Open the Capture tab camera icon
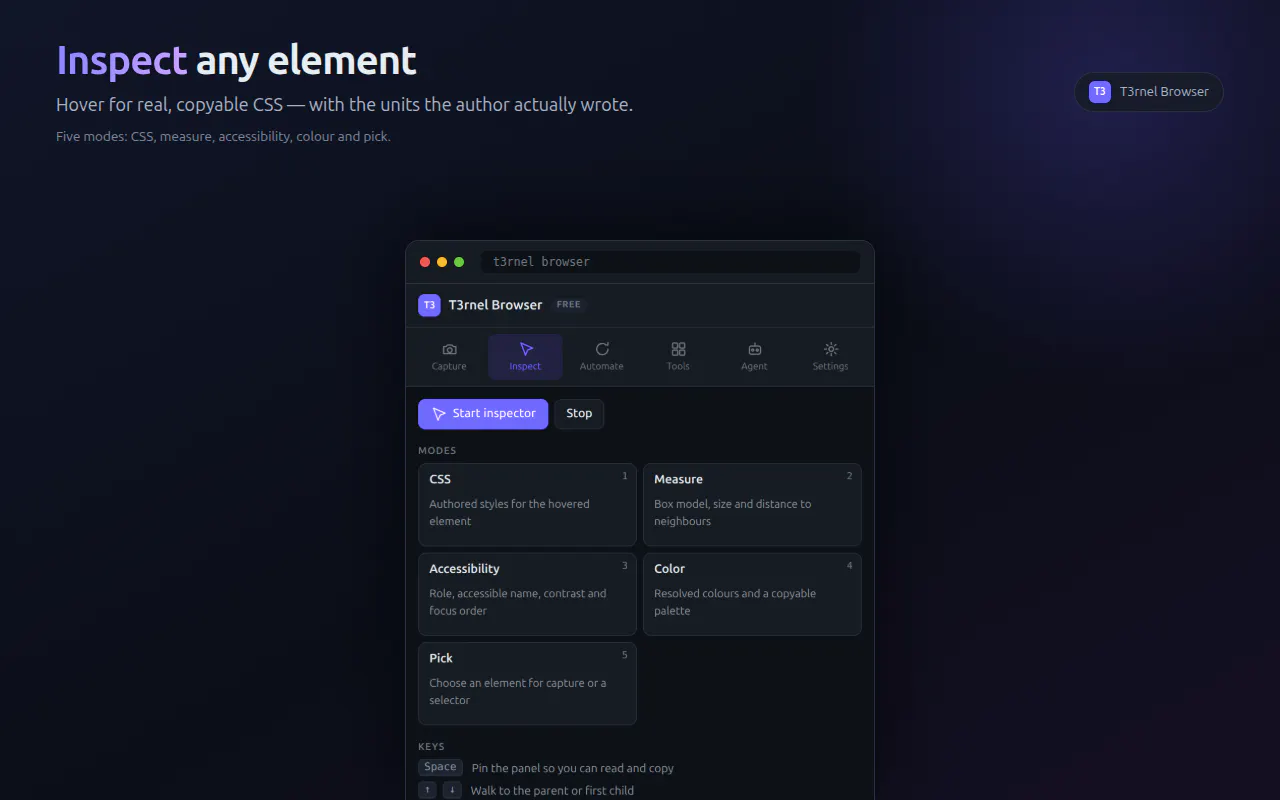1280x800 pixels. click(449, 349)
